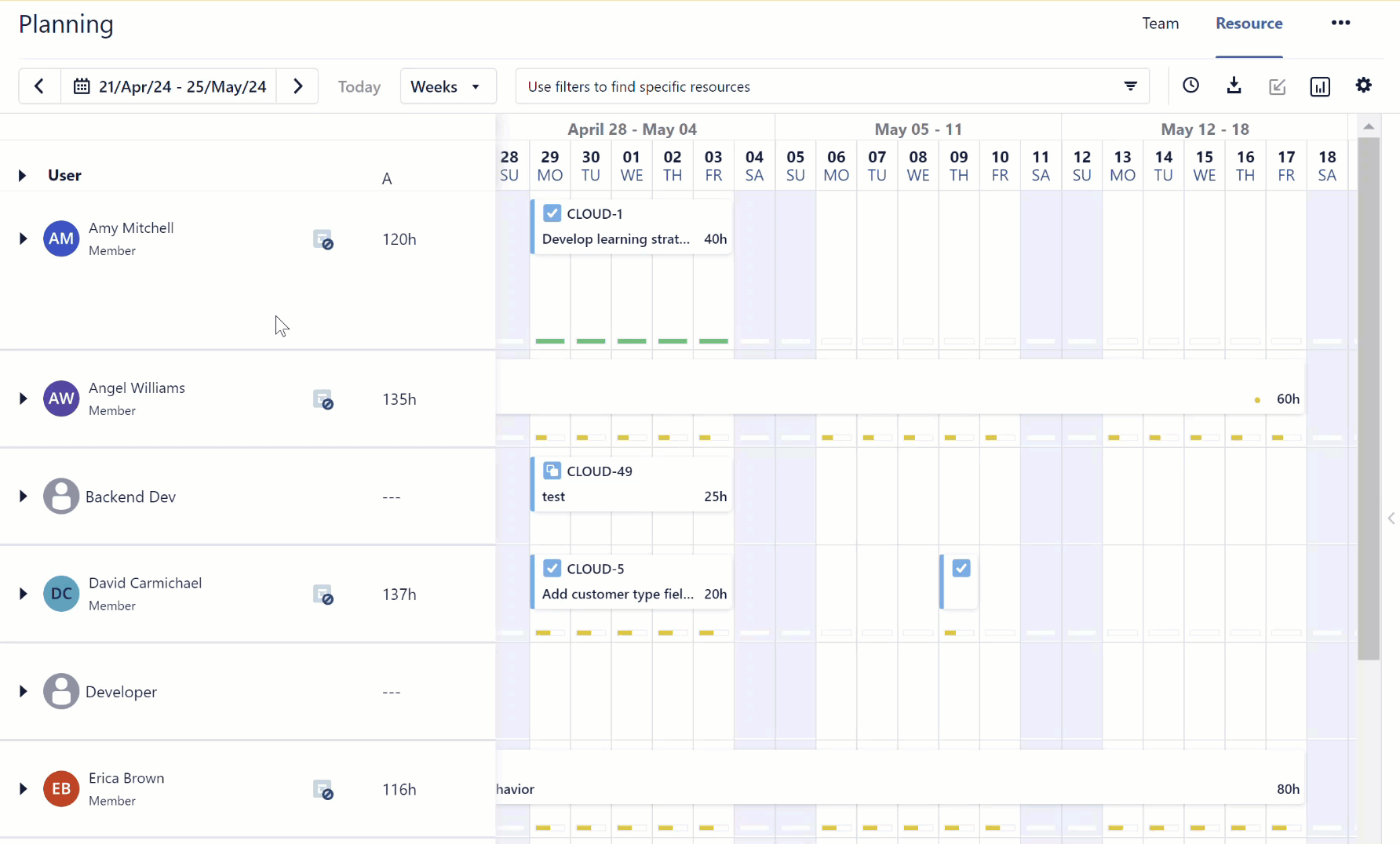
Task: Expand Amy Mitchell's row
Action: tap(22, 239)
